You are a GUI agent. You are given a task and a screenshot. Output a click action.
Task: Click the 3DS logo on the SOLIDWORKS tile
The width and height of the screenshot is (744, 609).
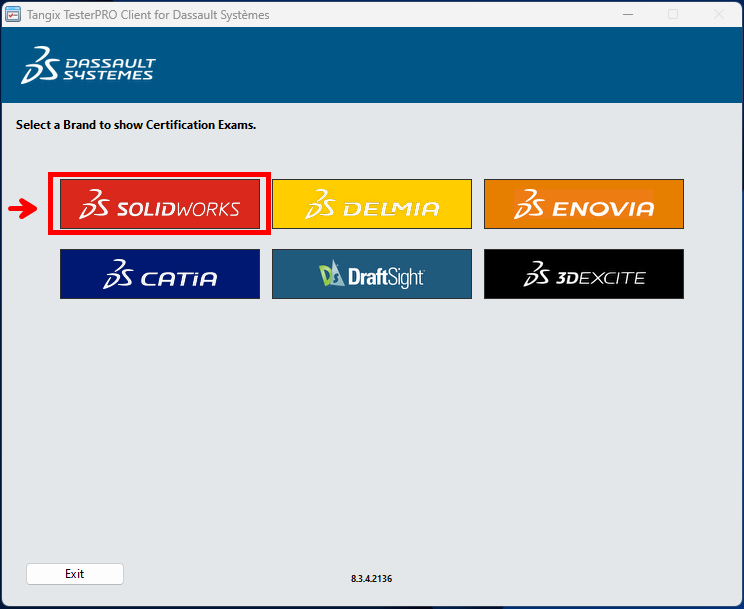(x=96, y=204)
